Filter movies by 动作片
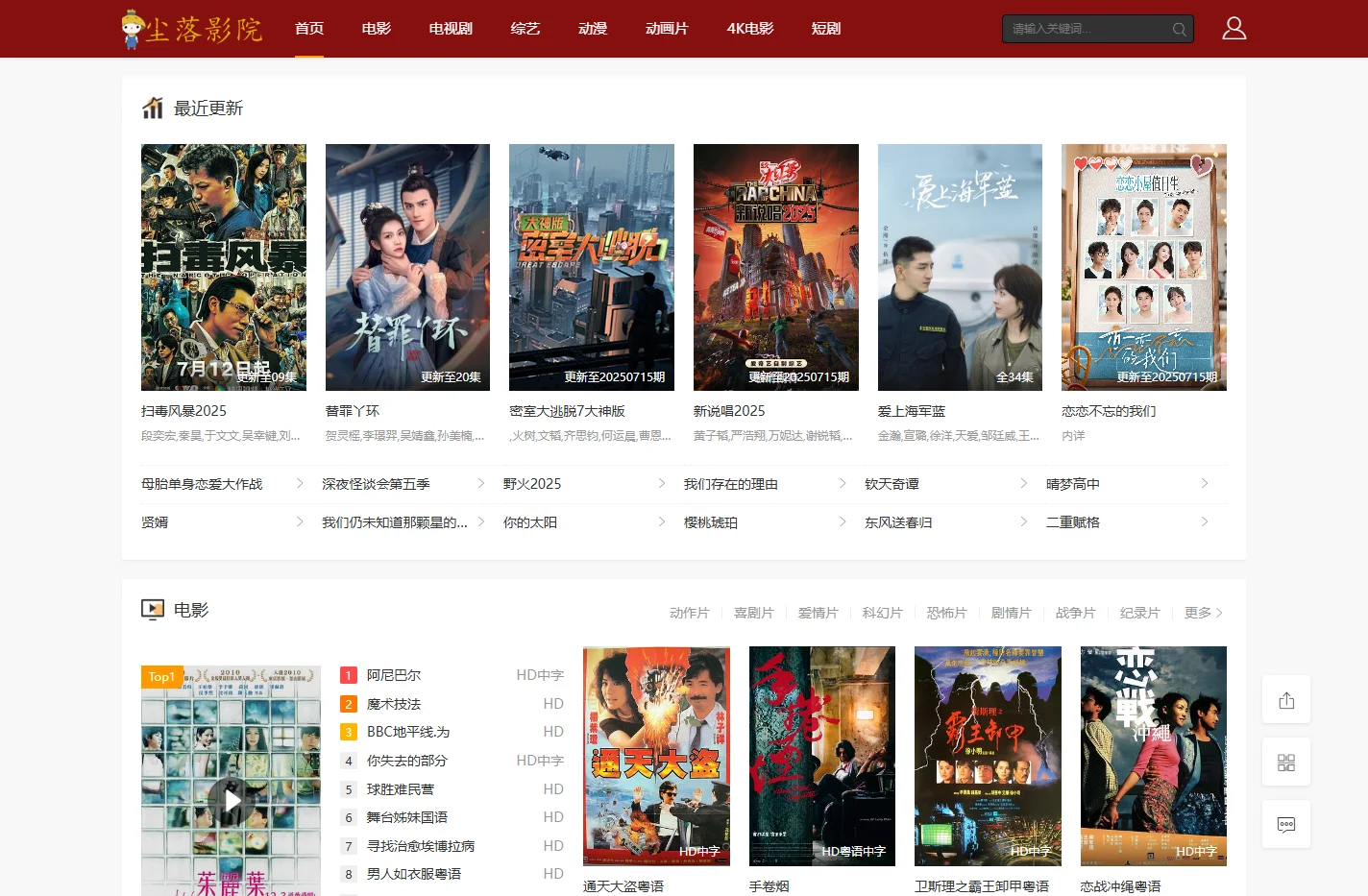The height and width of the screenshot is (896, 1368). click(690, 613)
